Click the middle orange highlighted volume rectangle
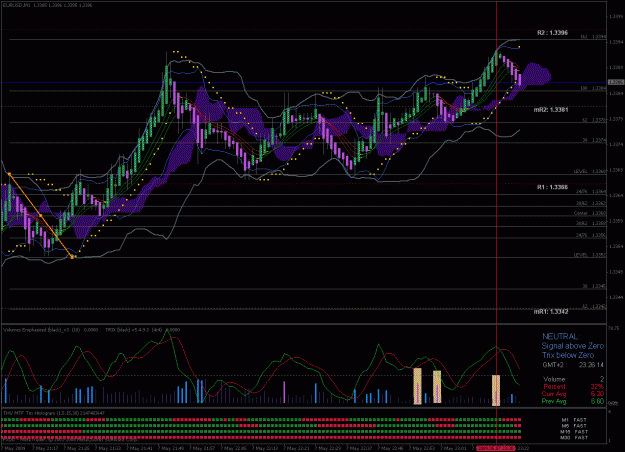The image size is (625, 452). point(437,387)
